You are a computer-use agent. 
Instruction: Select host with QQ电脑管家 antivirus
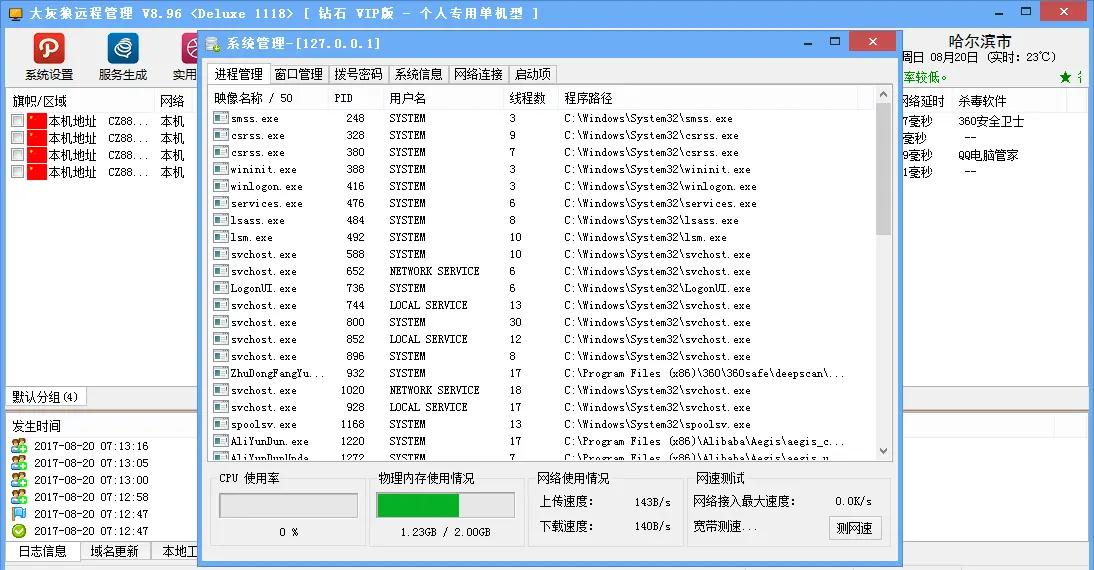988,156
